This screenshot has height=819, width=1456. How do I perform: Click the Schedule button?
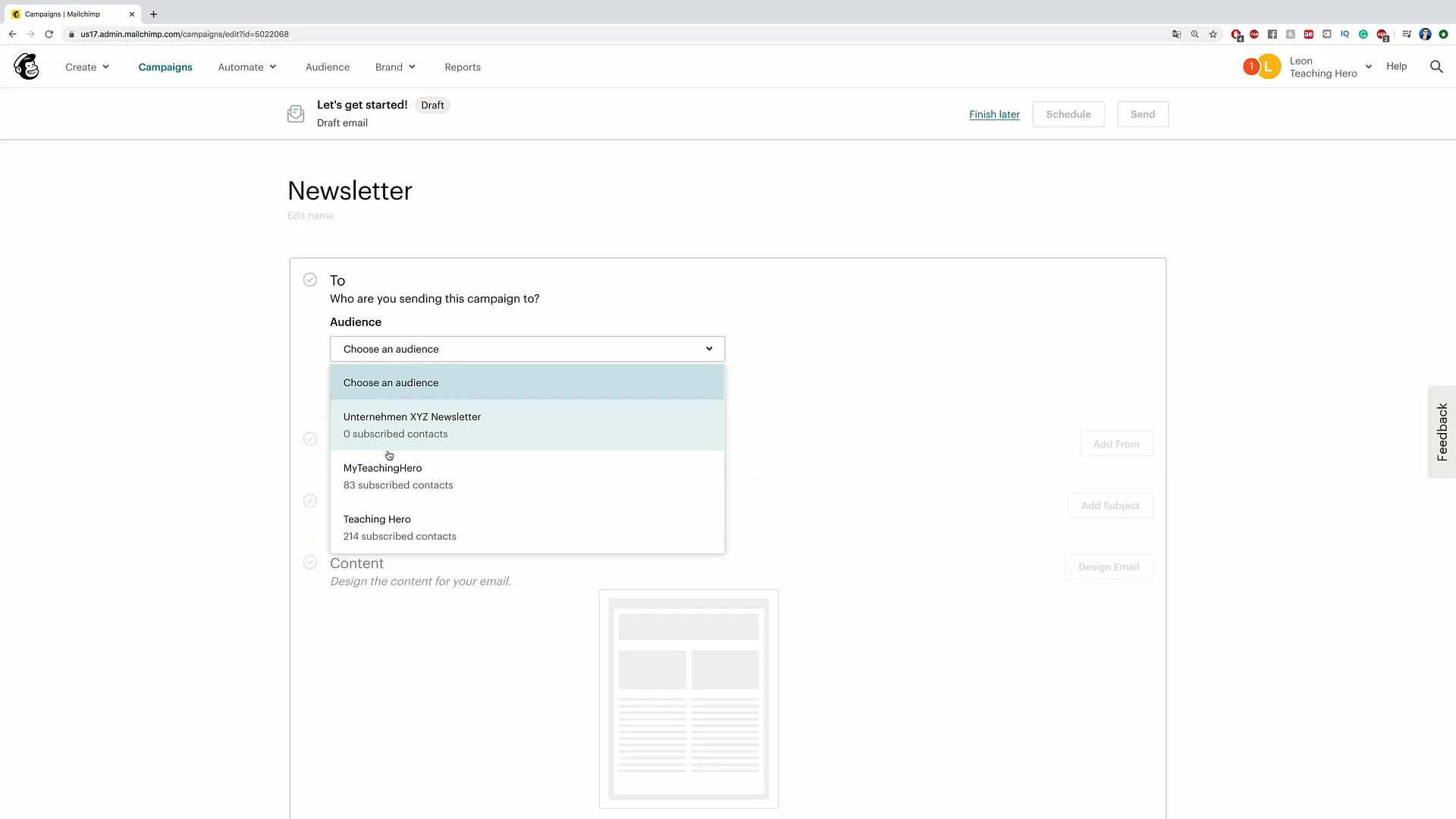point(1069,113)
